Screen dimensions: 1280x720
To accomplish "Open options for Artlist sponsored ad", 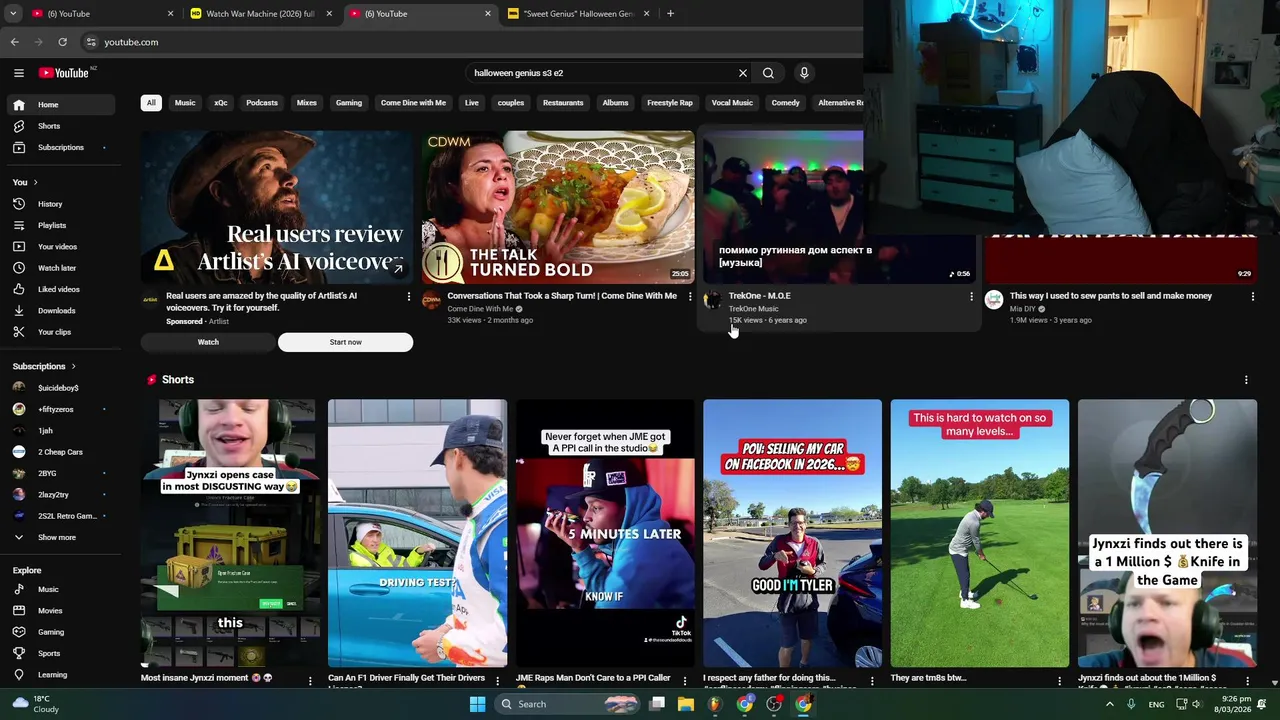I will [x=408, y=296].
